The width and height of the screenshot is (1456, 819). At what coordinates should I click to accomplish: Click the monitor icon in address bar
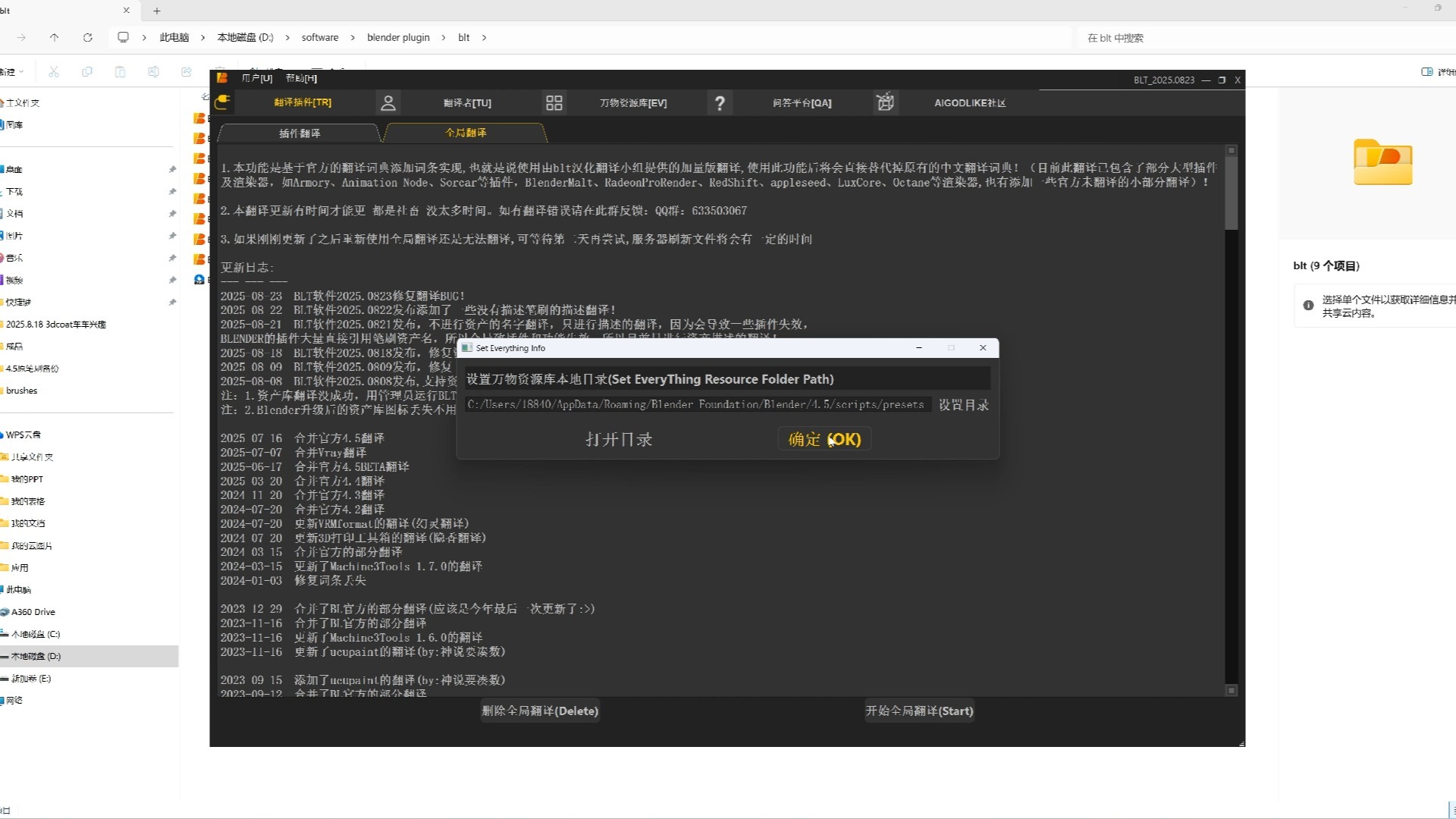pyautogui.click(x=123, y=37)
